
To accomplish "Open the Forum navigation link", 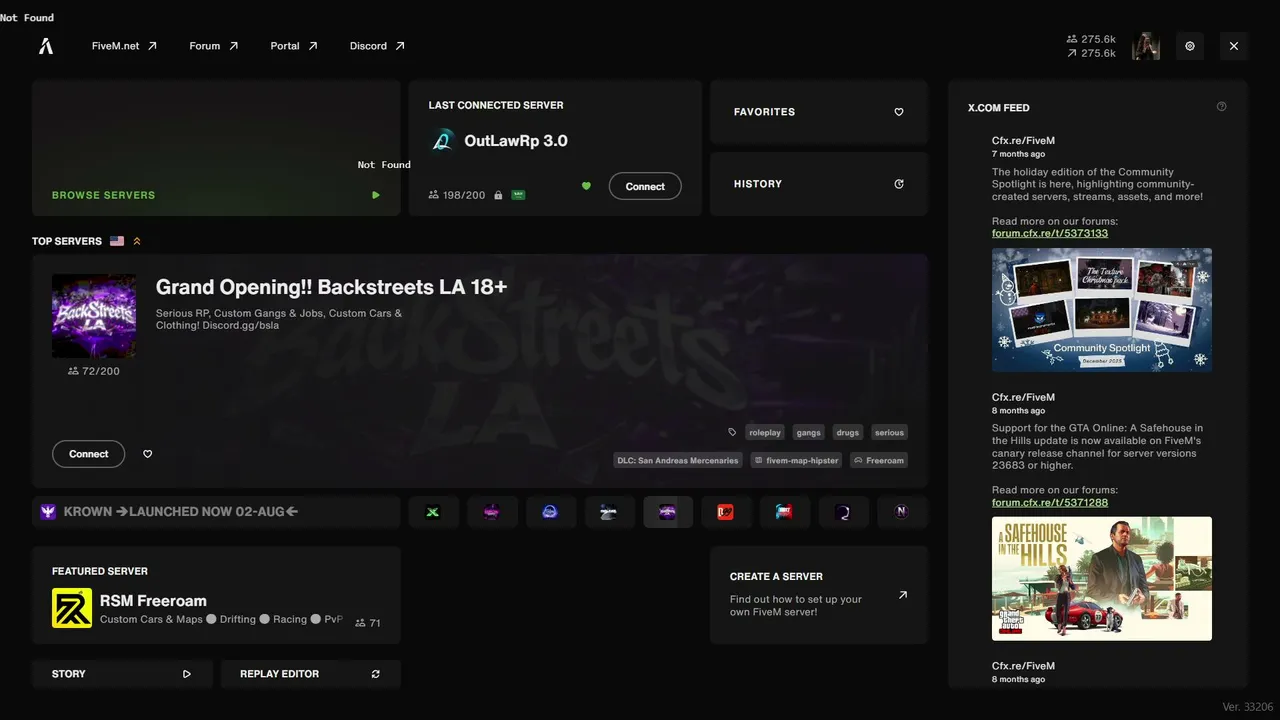I will (x=214, y=46).
